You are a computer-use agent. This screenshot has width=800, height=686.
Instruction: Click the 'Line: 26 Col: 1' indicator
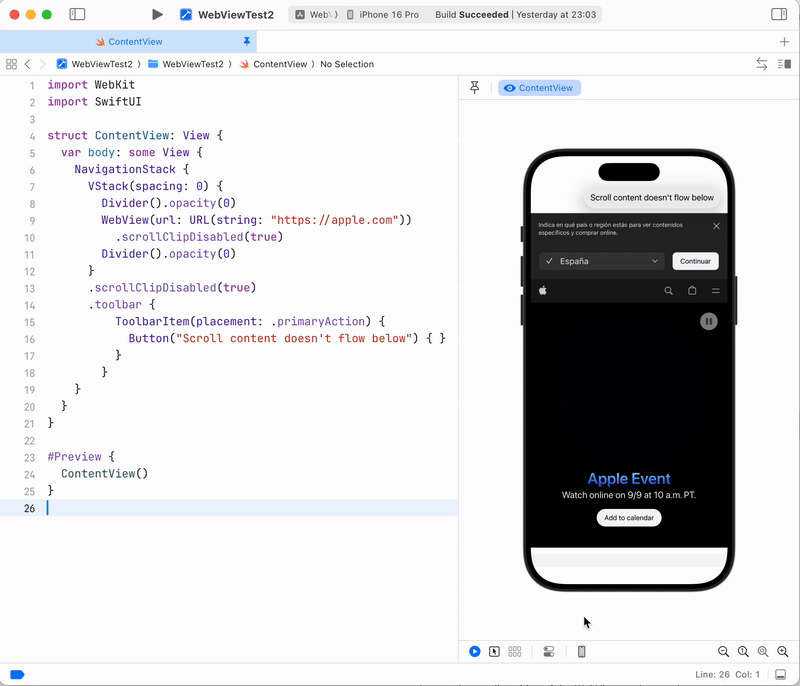tap(727, 675)
